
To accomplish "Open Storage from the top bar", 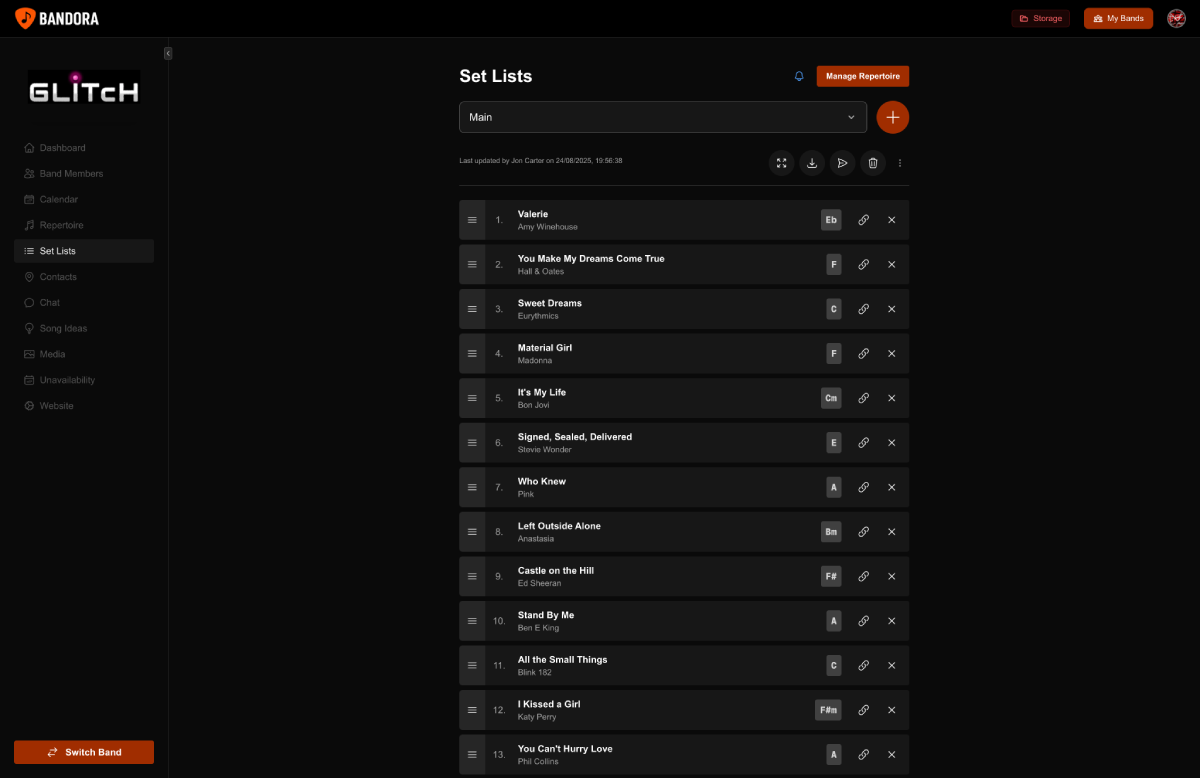I will pos(1040,18).
